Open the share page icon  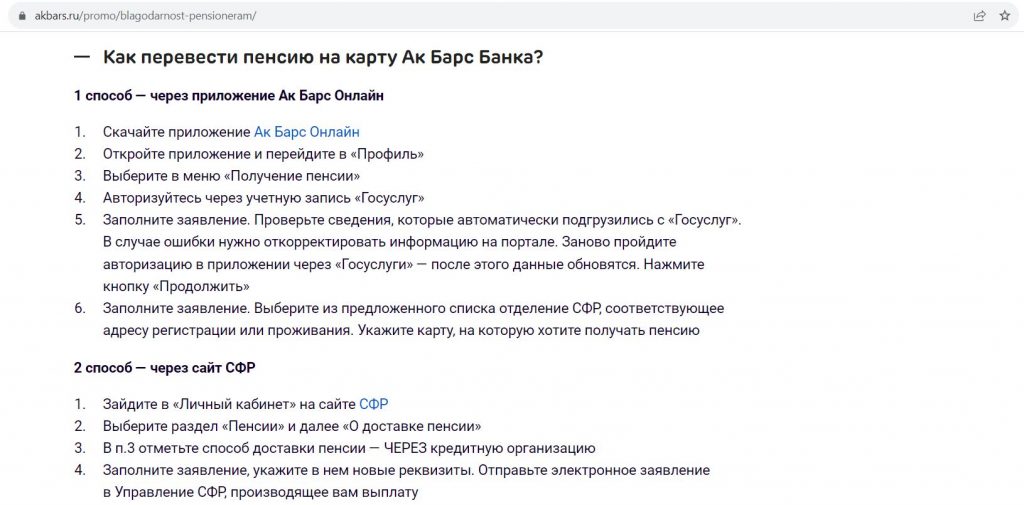point(979,16)
